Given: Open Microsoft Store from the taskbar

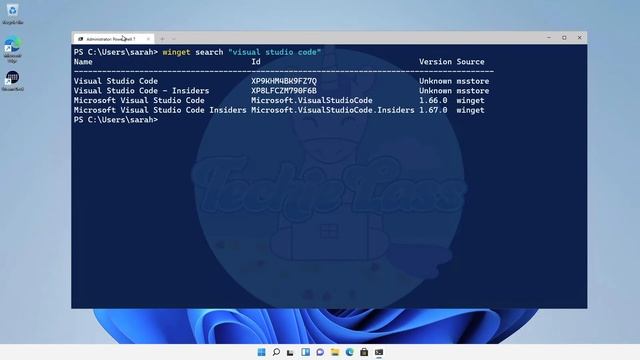Looking at the screenshot, I should pos(364,352).
